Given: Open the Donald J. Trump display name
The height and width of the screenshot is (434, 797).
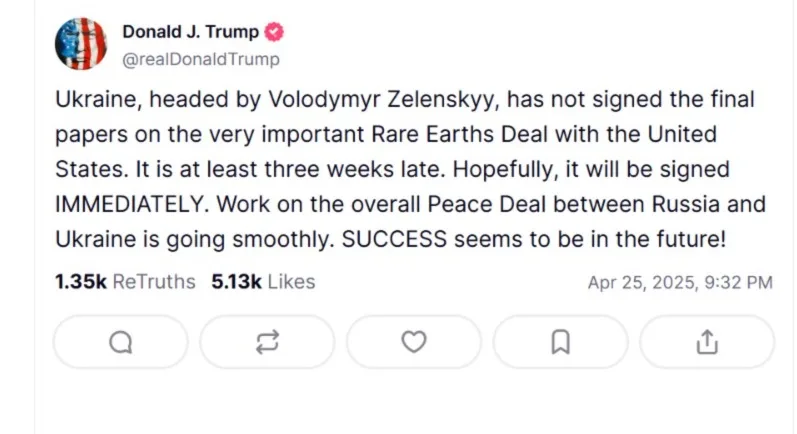Looking at the screenshot, I should 191,32.
